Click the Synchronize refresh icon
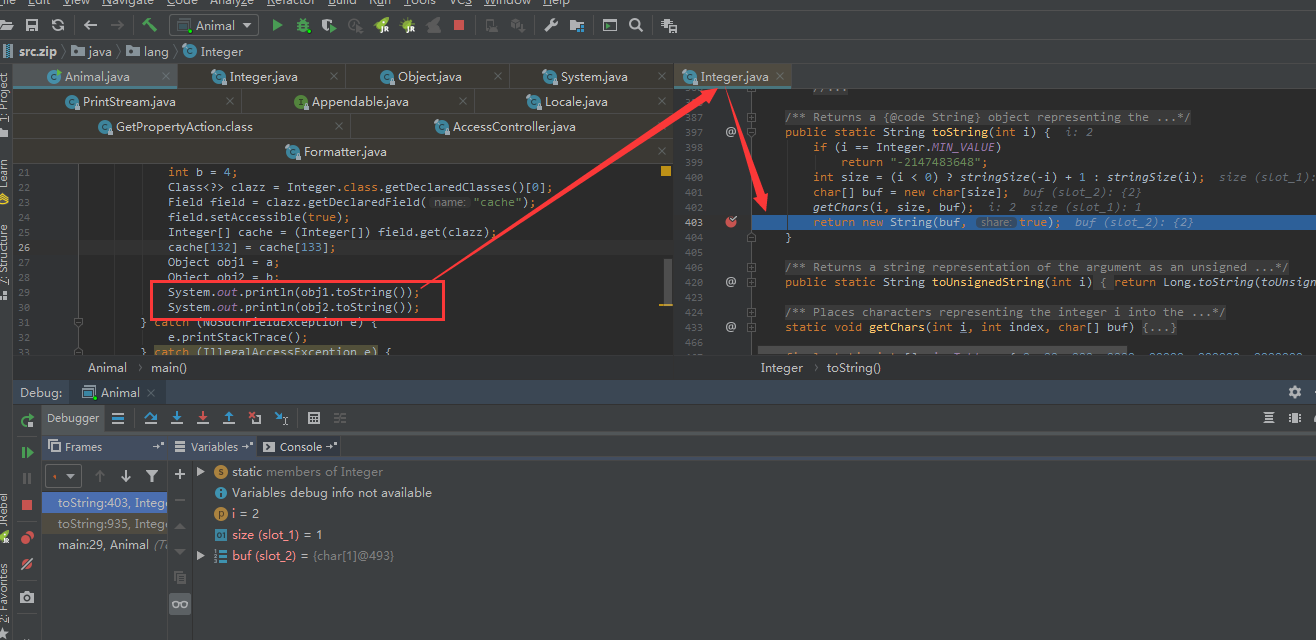 coord(57,25)
